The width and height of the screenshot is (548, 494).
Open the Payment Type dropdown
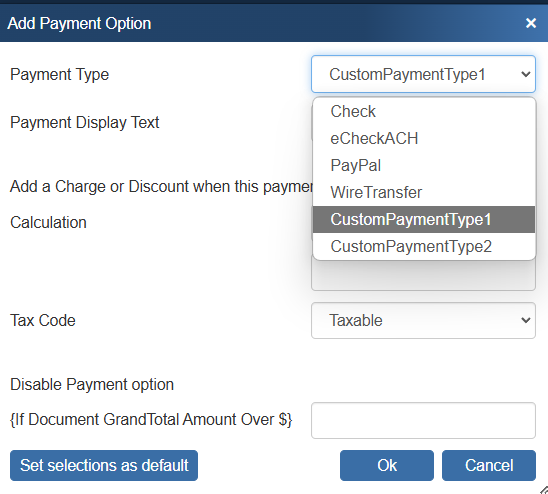[x=423, y=74]
